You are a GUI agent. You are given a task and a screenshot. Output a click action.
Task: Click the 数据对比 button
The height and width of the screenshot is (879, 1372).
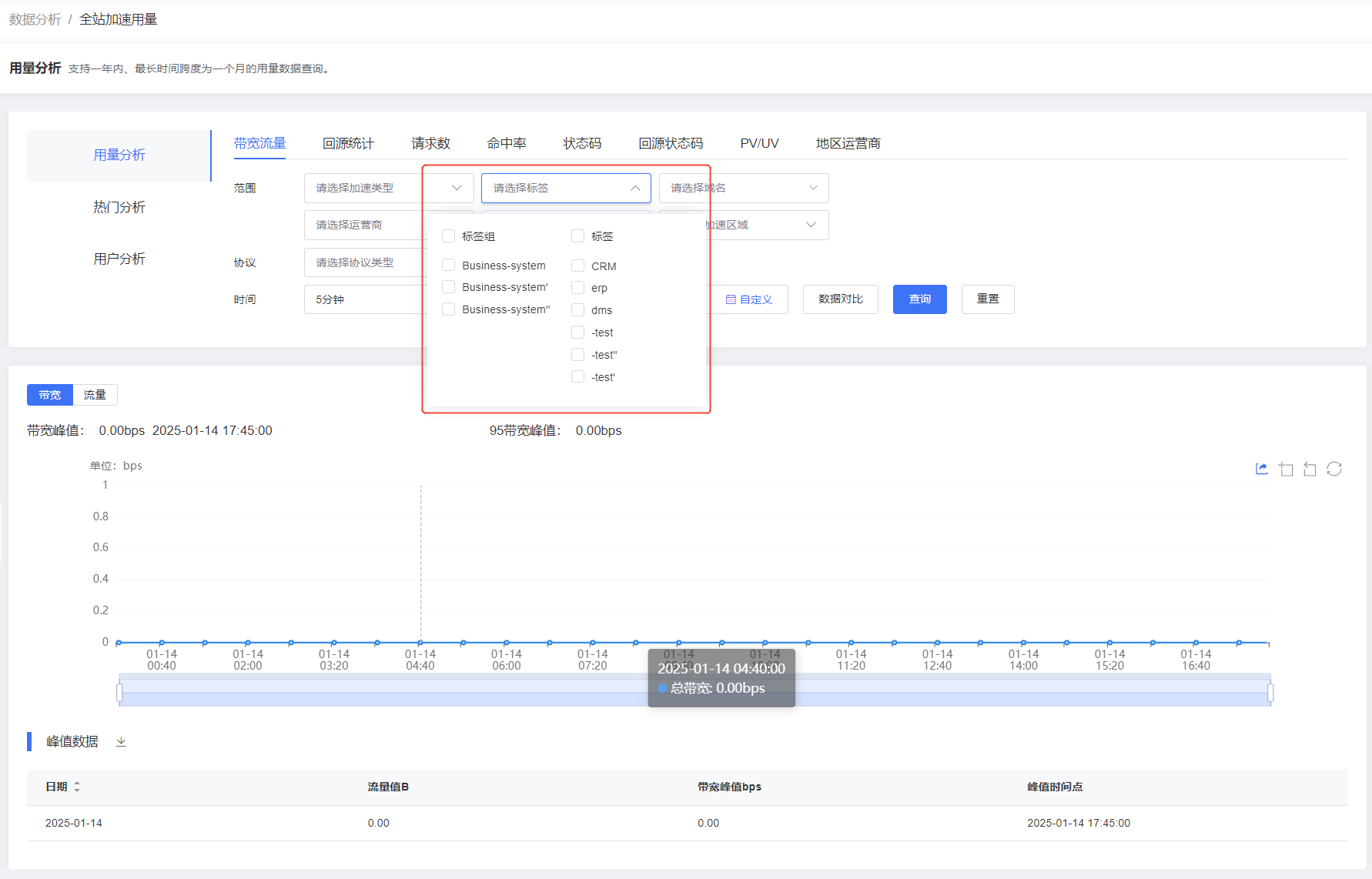[x=840, y=299]
